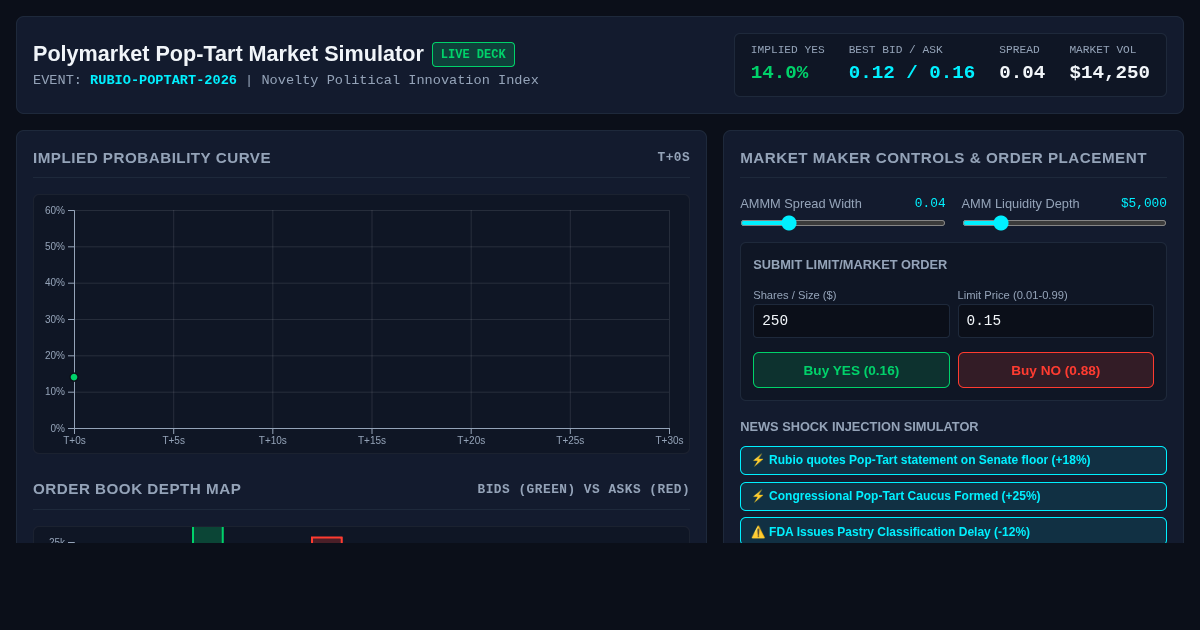
Task: Click the green data point on probability curve
Action: click(x=74, y=377)
